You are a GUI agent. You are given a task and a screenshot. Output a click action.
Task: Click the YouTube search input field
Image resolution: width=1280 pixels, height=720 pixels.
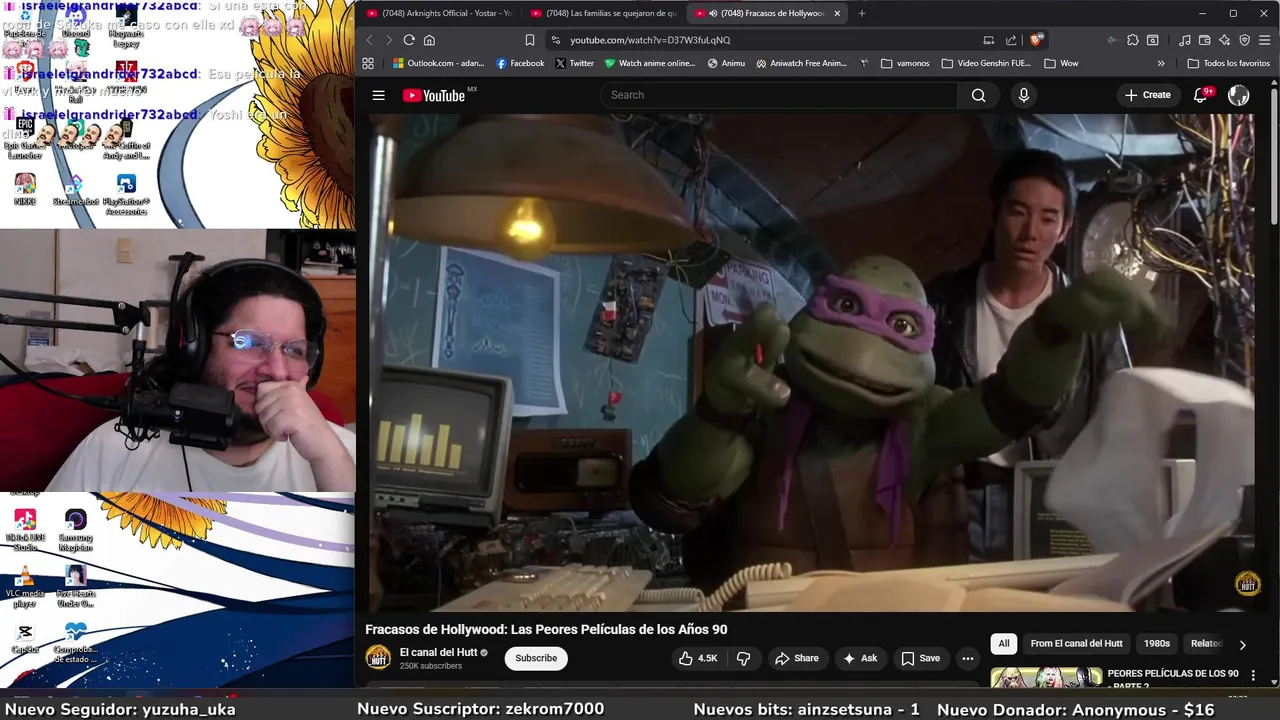(780, 95)
